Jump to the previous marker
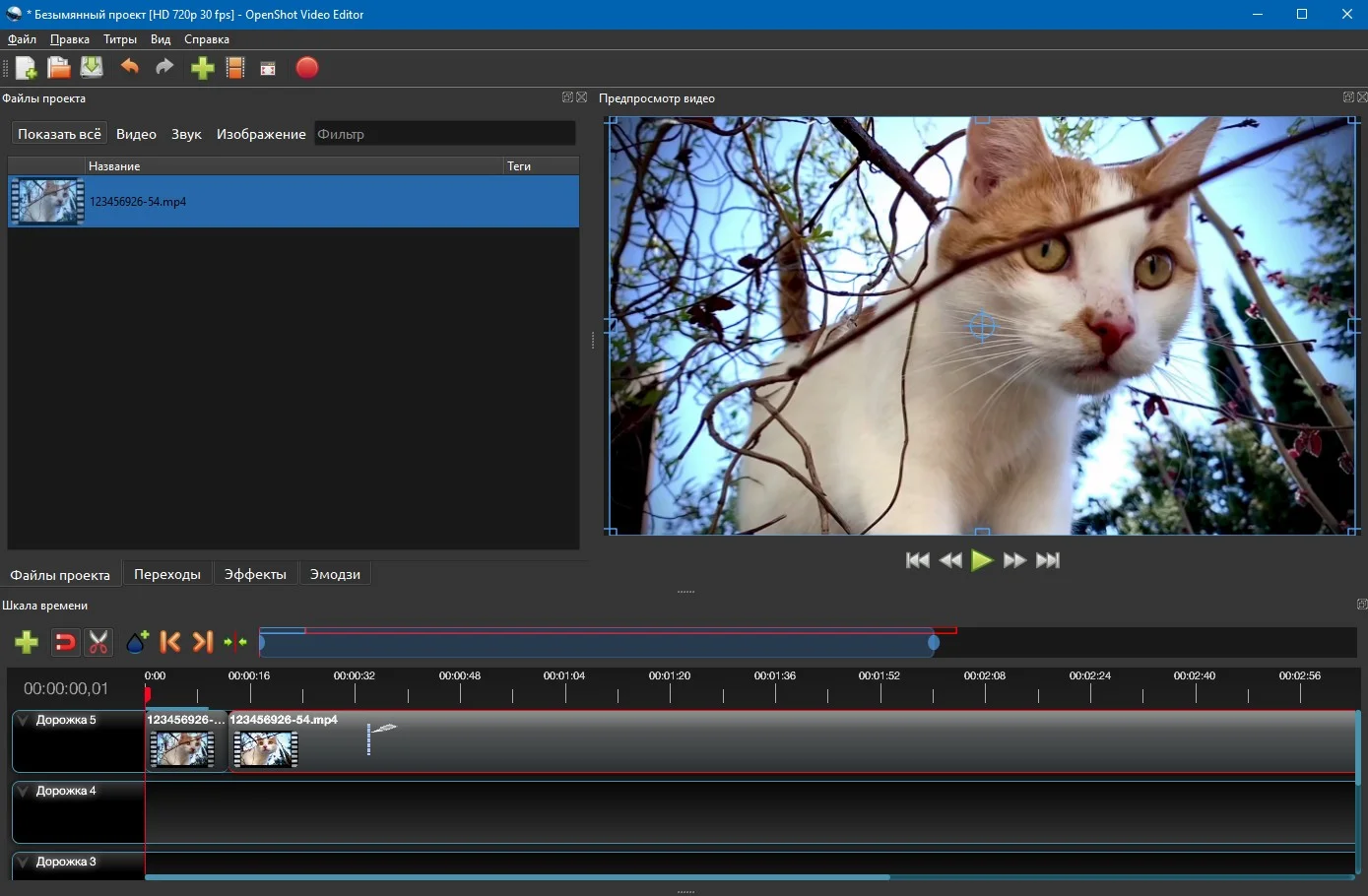 [x=170, y=642]
